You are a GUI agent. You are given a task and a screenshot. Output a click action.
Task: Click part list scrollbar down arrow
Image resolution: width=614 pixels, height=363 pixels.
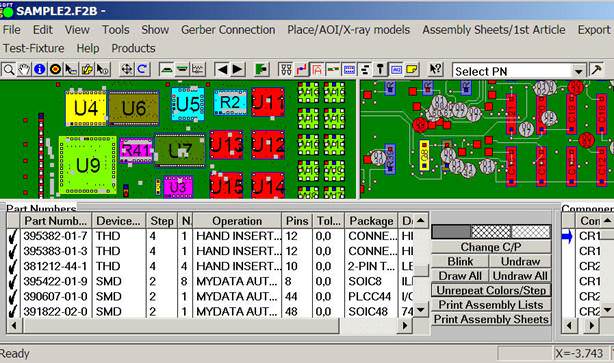coord(421,310)
